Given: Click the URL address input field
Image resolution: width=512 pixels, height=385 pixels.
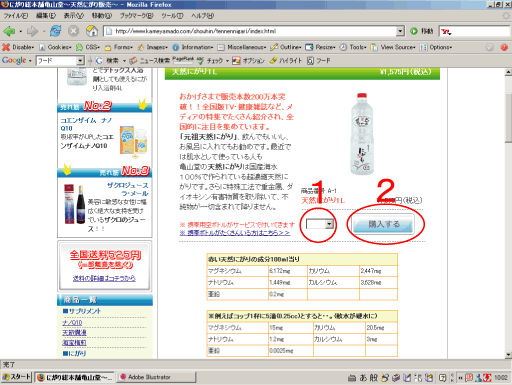Looking at the screenshot, I should (x=255, y=31).
